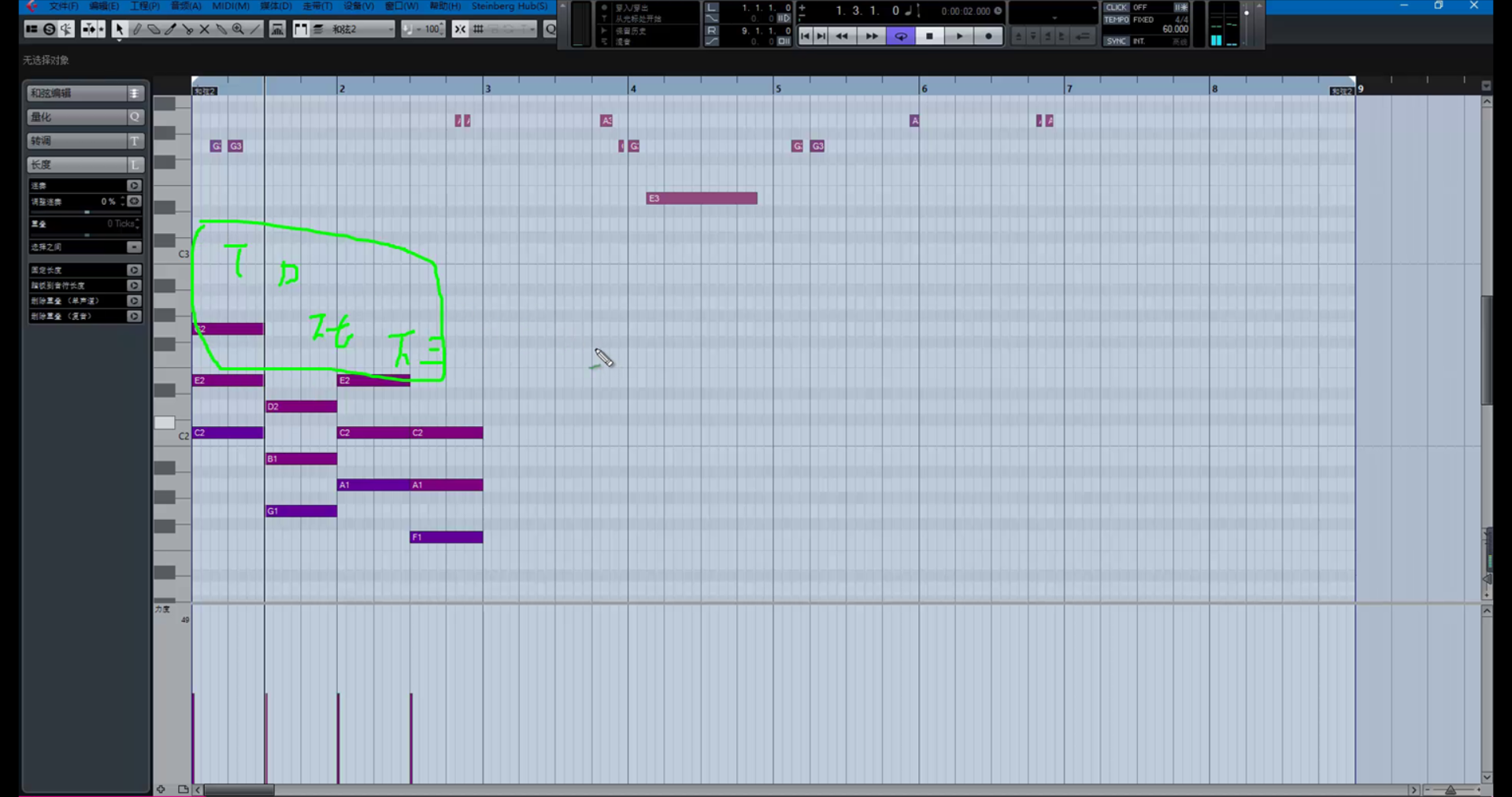Screen dimensions: 1512x797
Task: Toggle the Part borders display button
Action: [301, 29]
